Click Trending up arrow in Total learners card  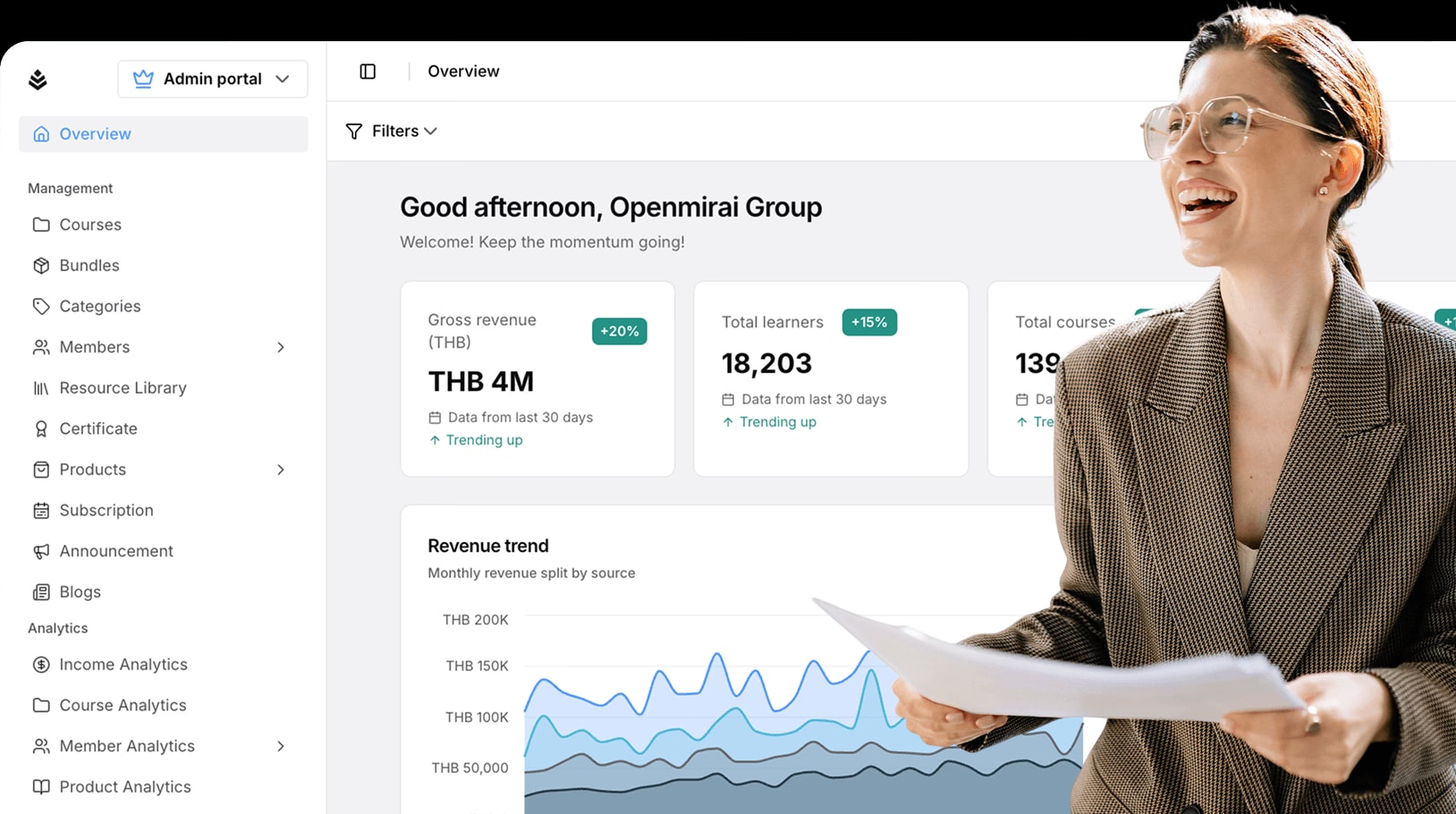(x=728, y=422)
